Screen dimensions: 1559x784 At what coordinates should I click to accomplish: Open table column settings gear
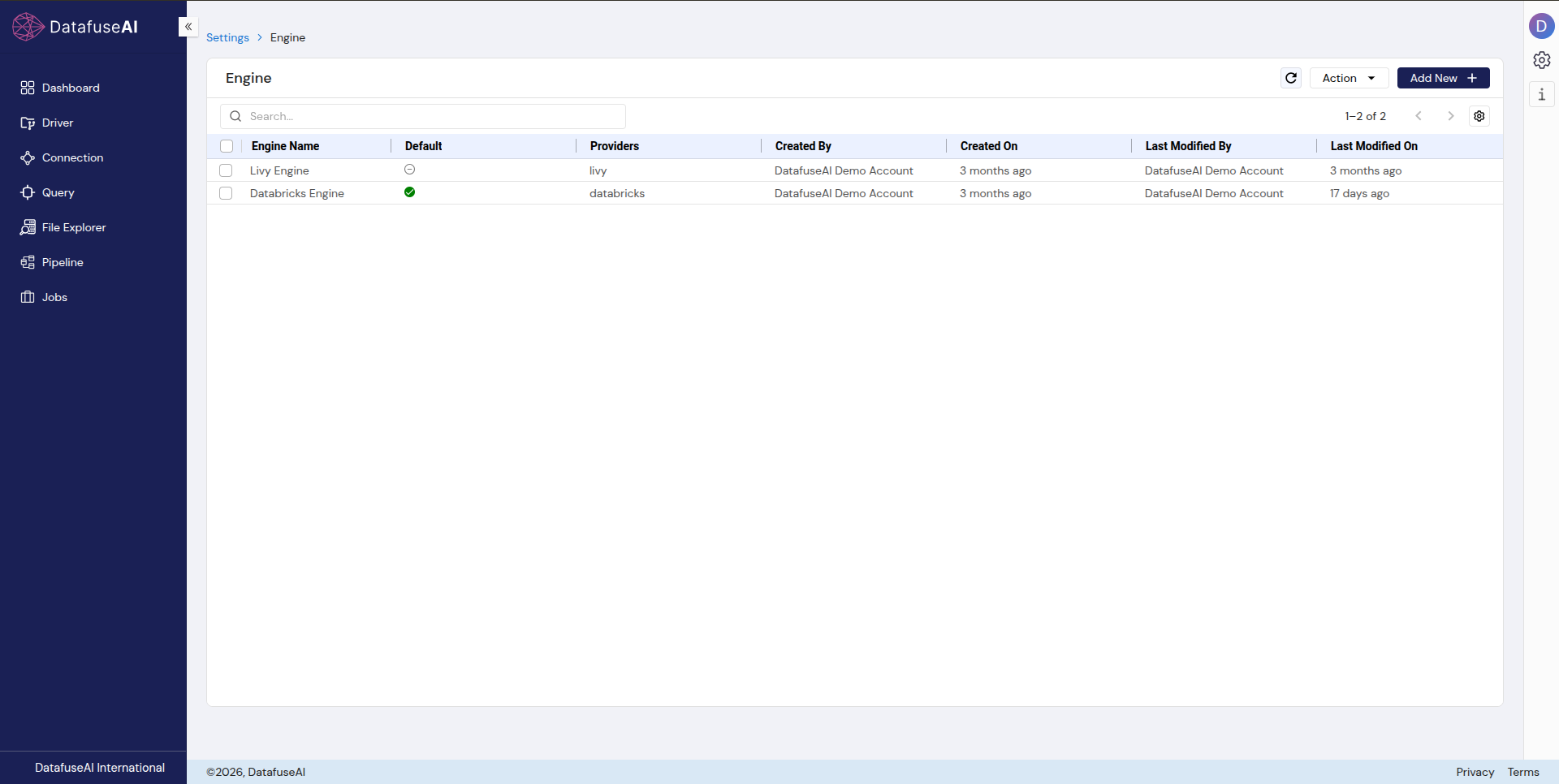(x=1479, y=116)
